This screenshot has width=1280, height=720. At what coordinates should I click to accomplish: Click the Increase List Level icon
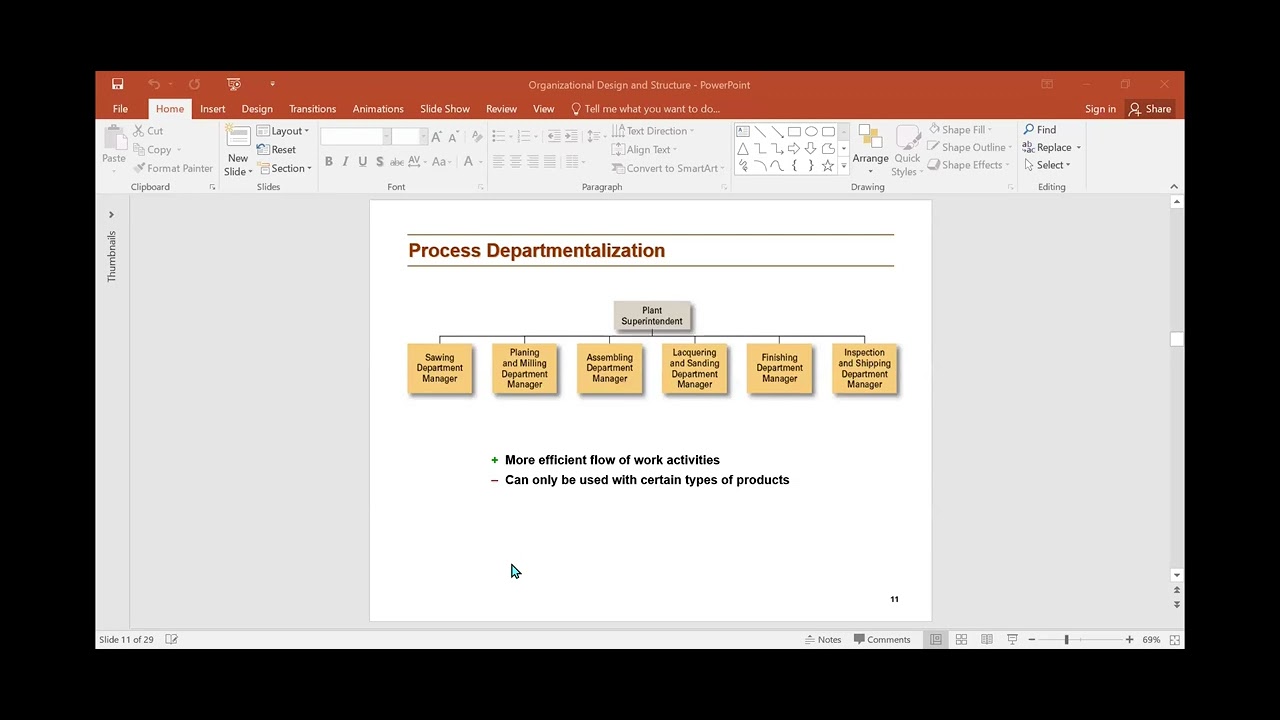571,136
